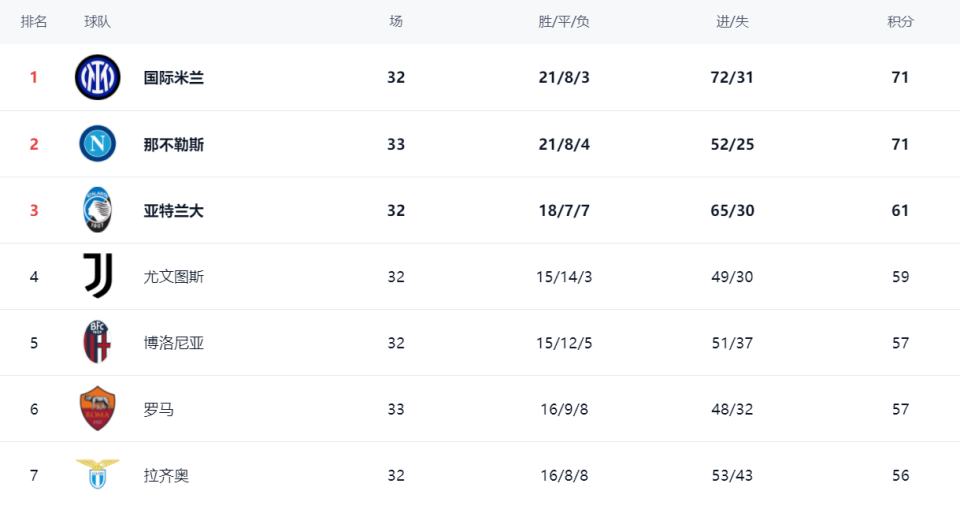Open team page for 国际米兰
This screenshot has width=960, height=506.
click(x=174, y=78)
